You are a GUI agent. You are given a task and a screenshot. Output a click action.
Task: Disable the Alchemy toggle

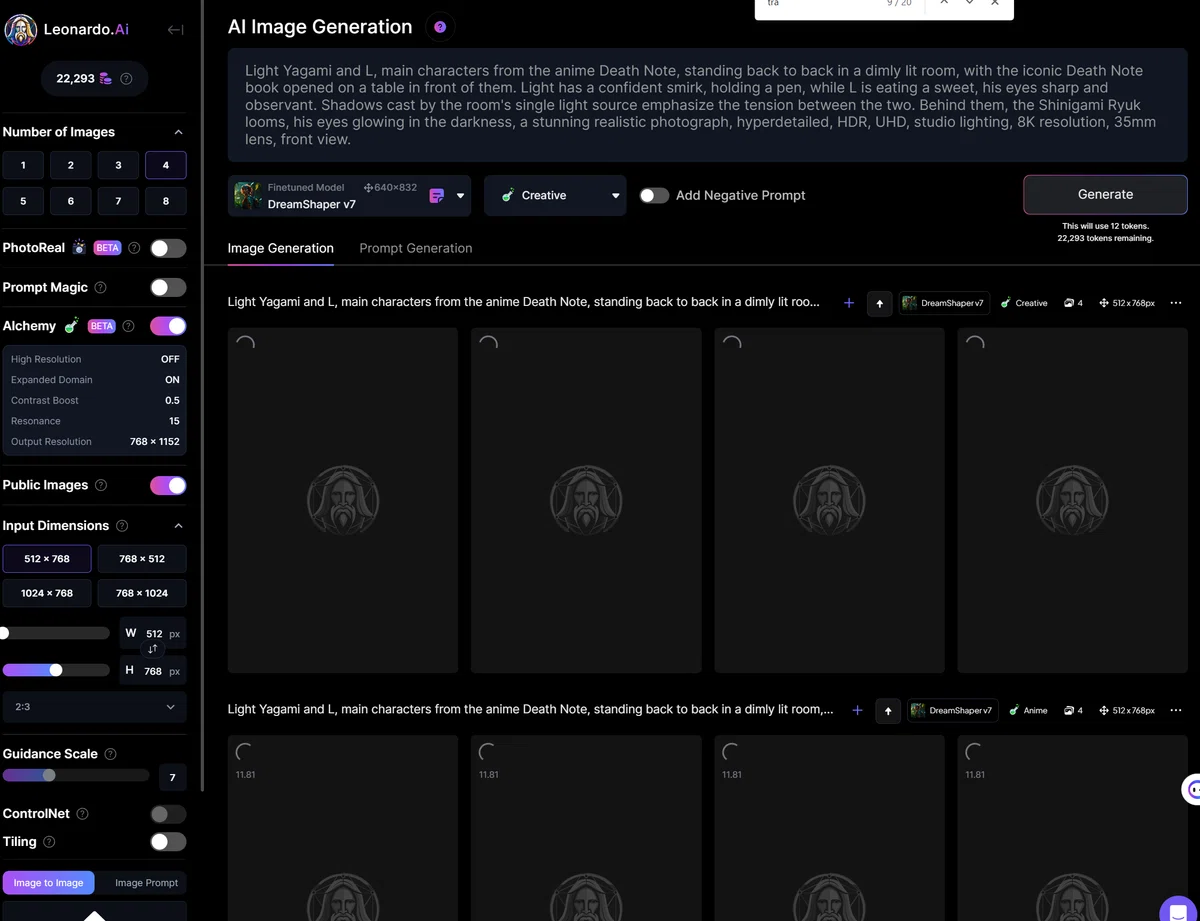168,326
